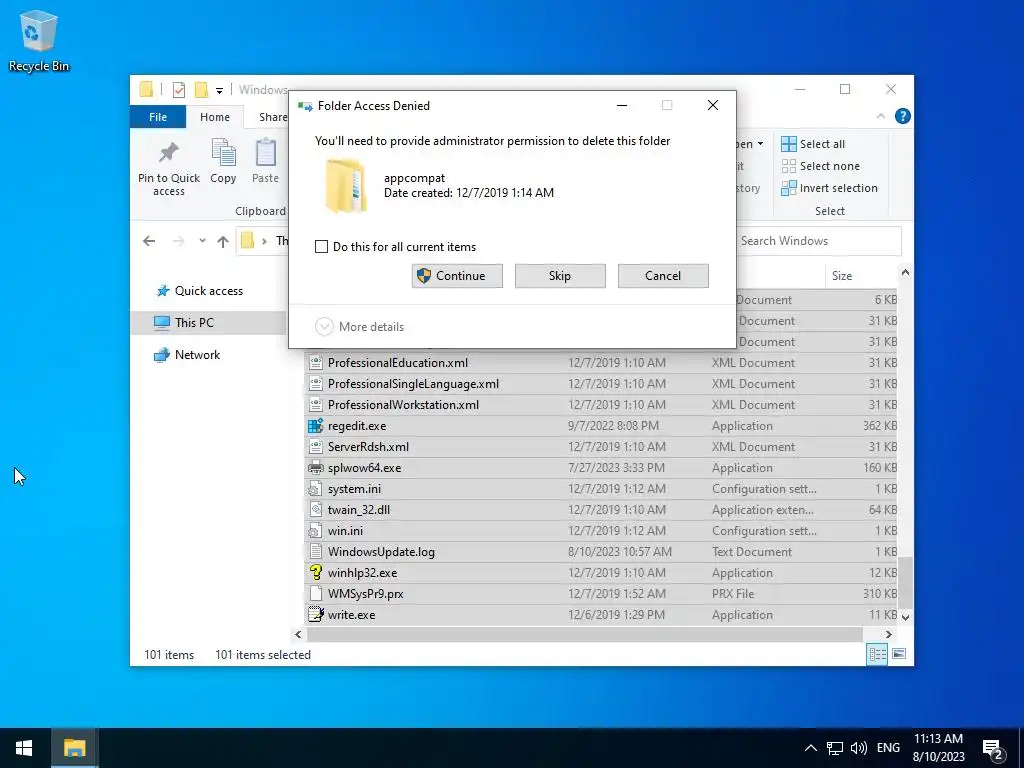Click the winhlp32.exe file icon

point(315,573)
